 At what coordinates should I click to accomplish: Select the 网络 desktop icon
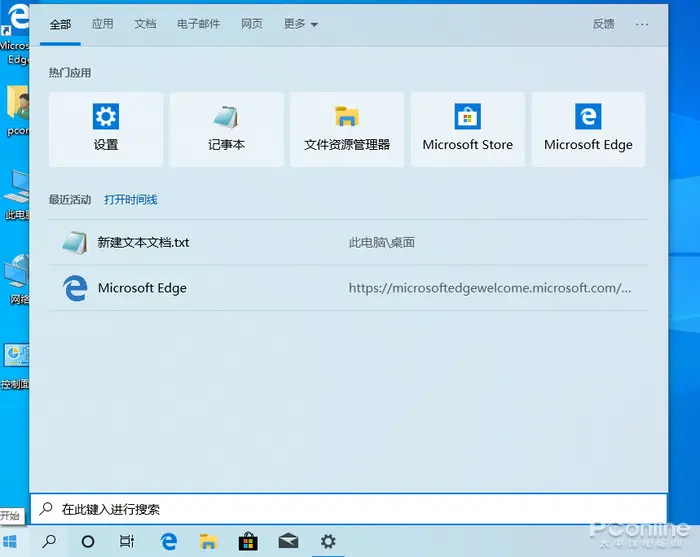17,279
